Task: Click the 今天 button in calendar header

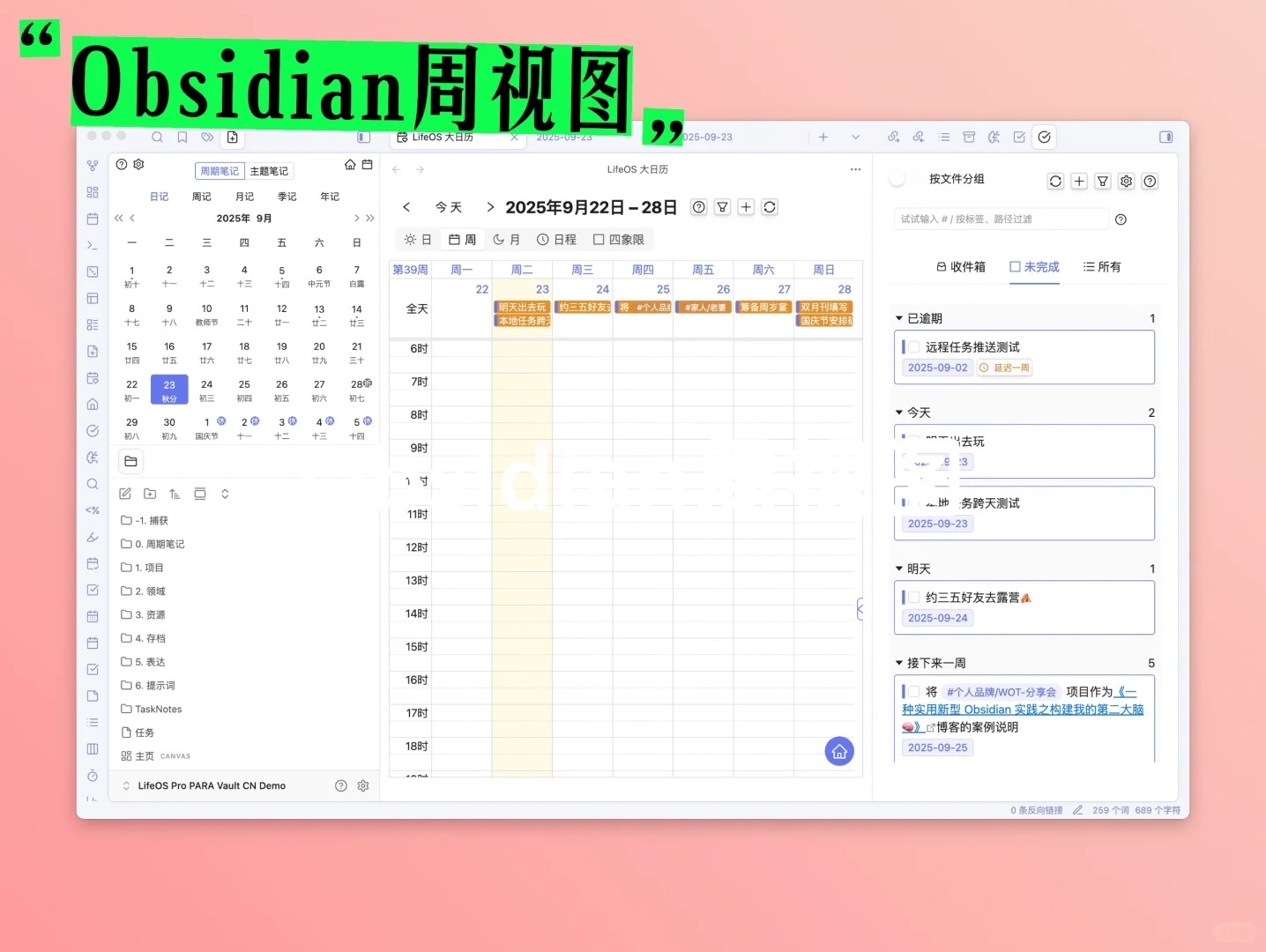Action: coord(449,207)
